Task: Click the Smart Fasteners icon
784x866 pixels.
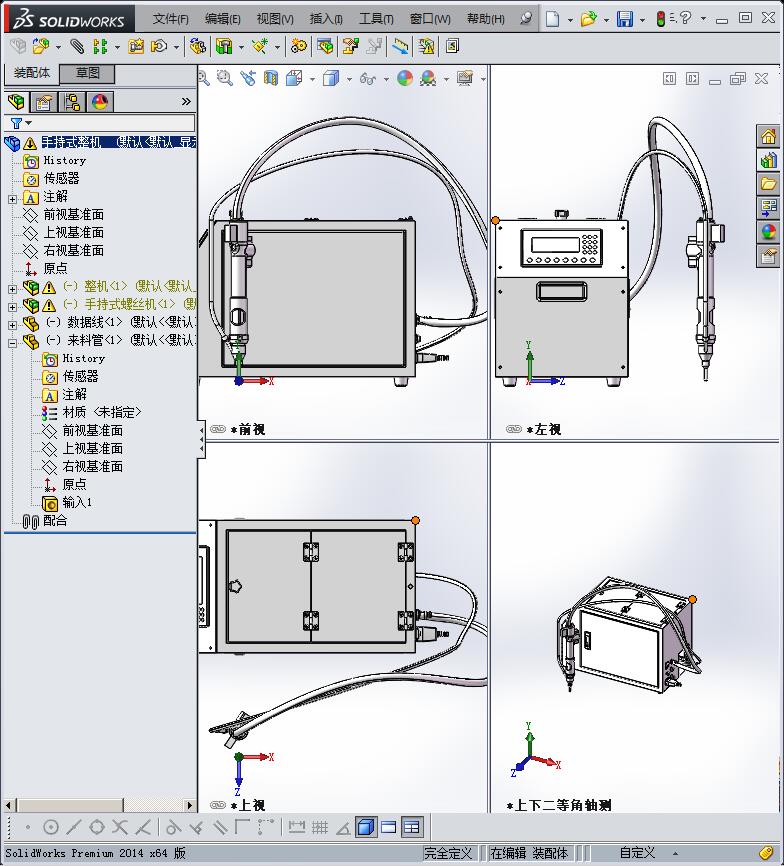Action: tap(136, 46)
